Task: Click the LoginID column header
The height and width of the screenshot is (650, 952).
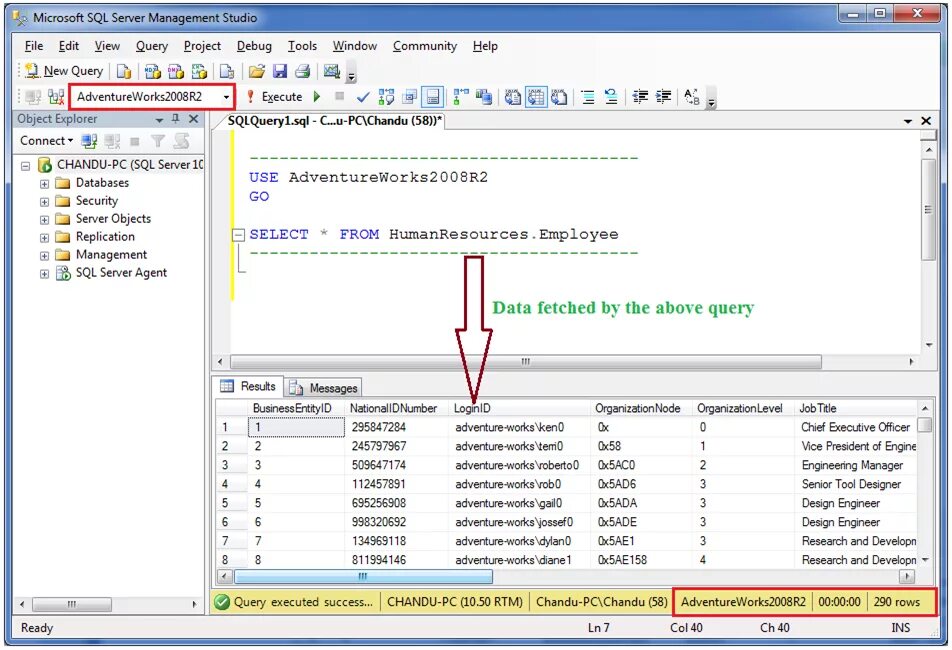Action: [519, 408]
